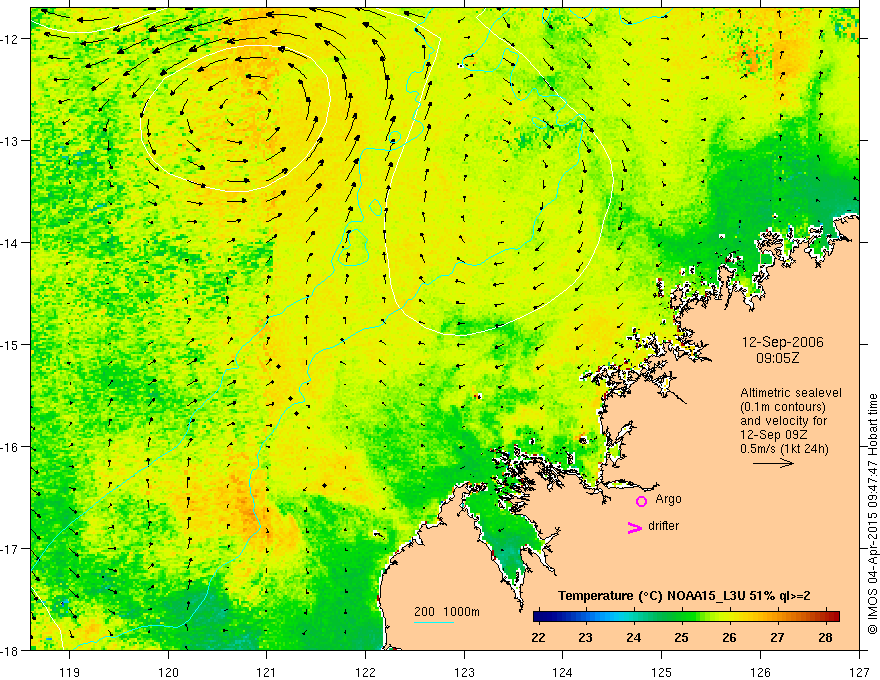The image size is (880, 680).
Task: Click the color bar tick label 27
Action: [x=777, y=637]
